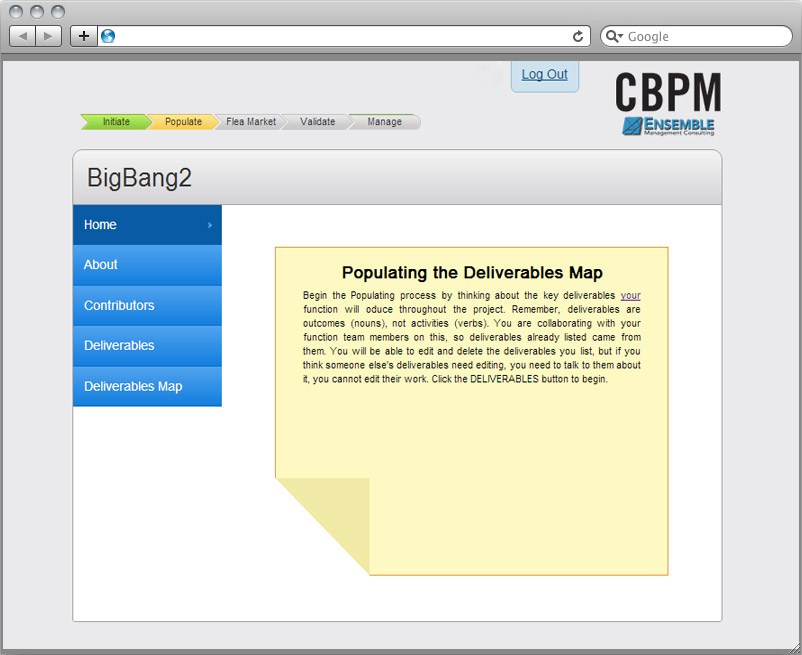Click the Log Out link
The height and width of the screenshot is (655, 802).
tap(544, 75)
